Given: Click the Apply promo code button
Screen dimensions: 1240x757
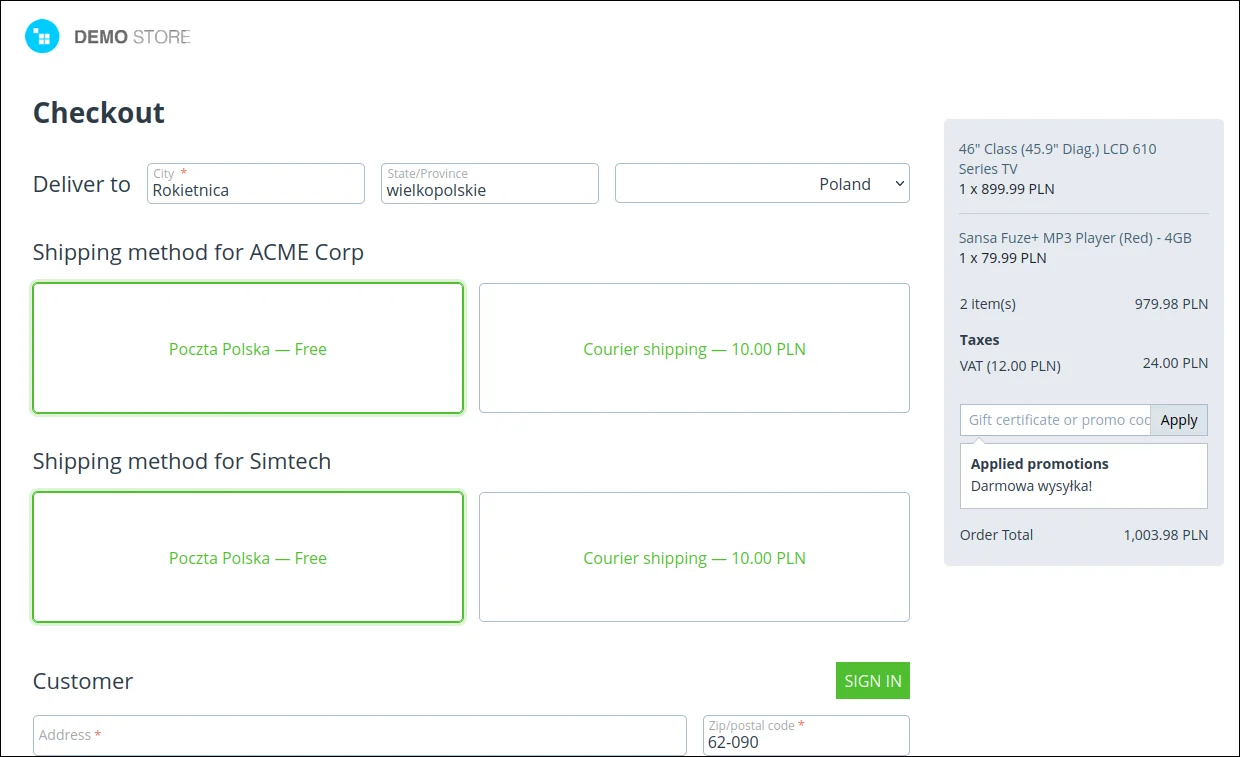Looking at the screenshot, I should pos(1179,420).
